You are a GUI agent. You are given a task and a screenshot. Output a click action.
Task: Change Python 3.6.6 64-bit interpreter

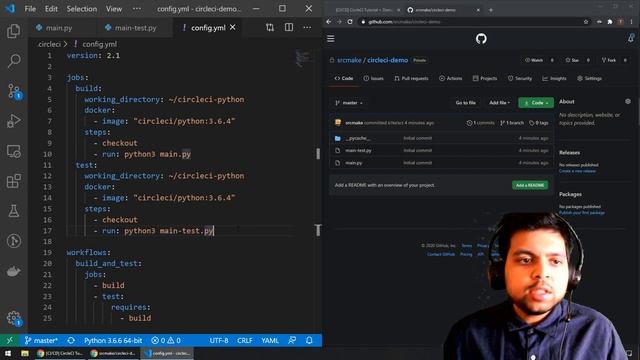click(x=113, y=340)
